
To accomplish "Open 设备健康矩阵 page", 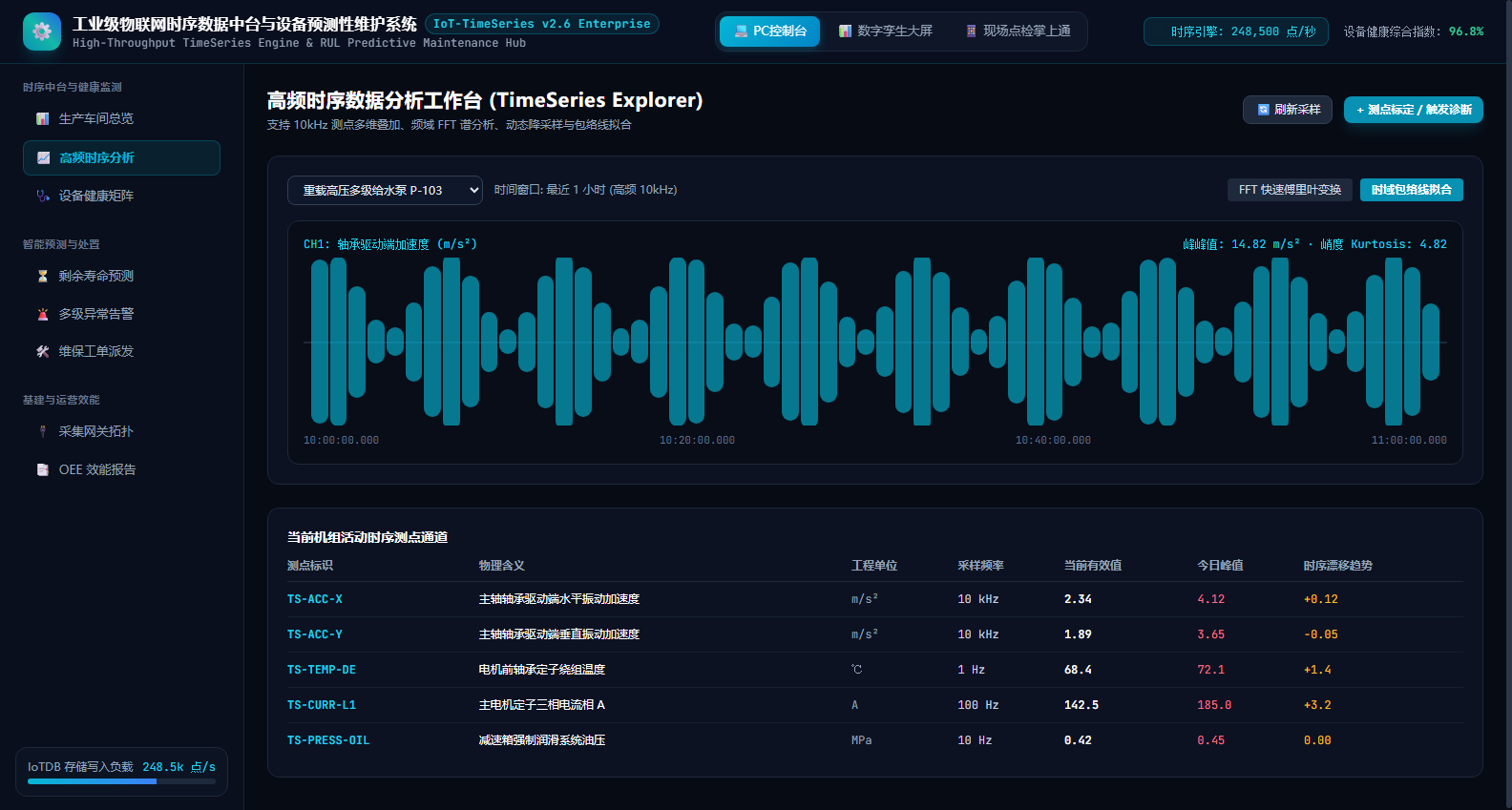I will tap(121, 196).
